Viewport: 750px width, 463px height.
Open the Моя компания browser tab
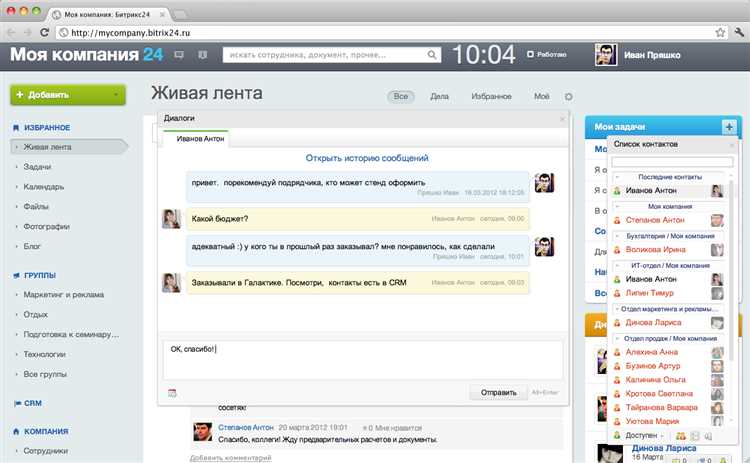(107, 14)
